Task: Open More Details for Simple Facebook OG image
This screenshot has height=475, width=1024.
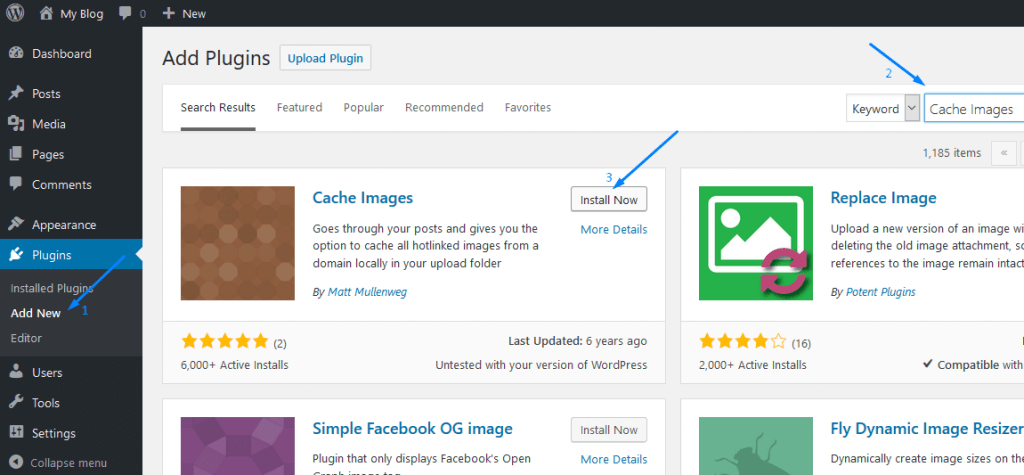Action: tap(614, 459)
